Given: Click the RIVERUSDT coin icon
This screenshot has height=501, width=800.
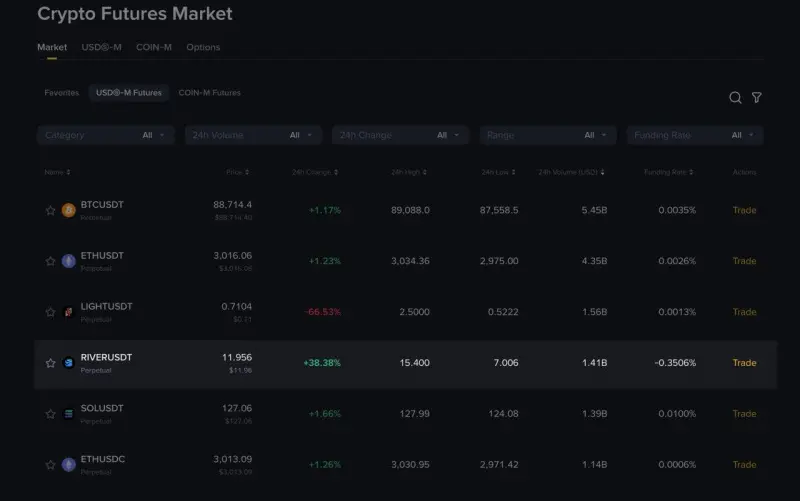Looking at the screenshot, I should 68,363.
